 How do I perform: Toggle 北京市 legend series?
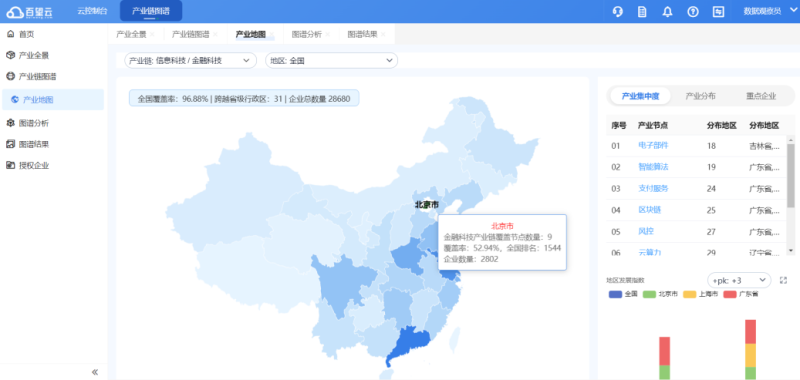[660, 294]
